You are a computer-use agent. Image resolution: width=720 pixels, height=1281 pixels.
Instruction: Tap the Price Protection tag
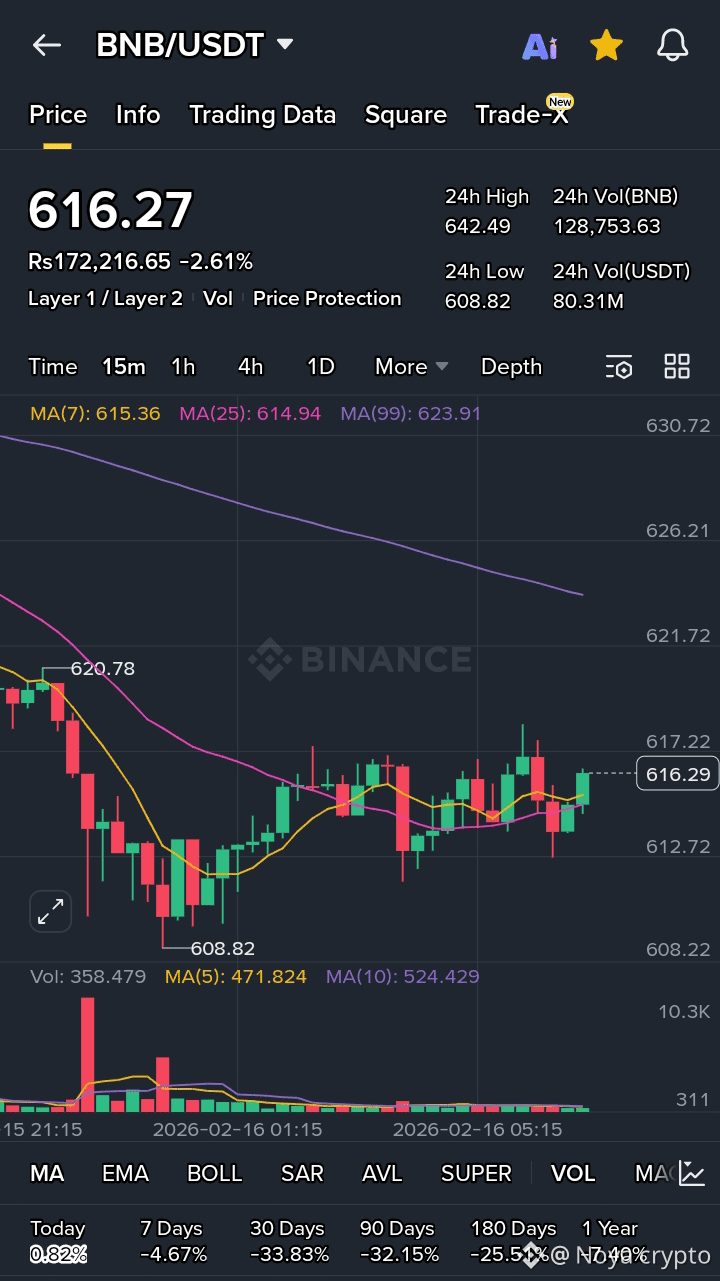tap(327, 299)
